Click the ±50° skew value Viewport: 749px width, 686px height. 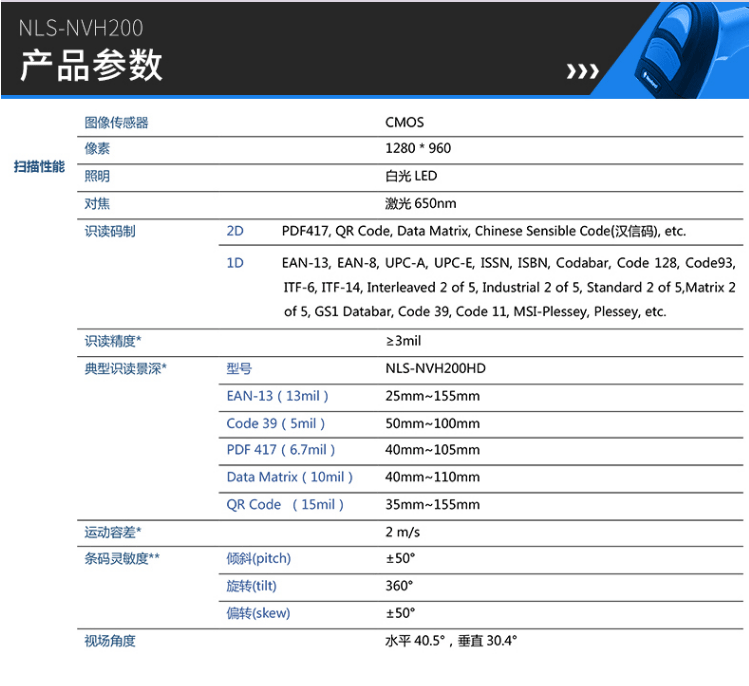[x=400, y=613]
